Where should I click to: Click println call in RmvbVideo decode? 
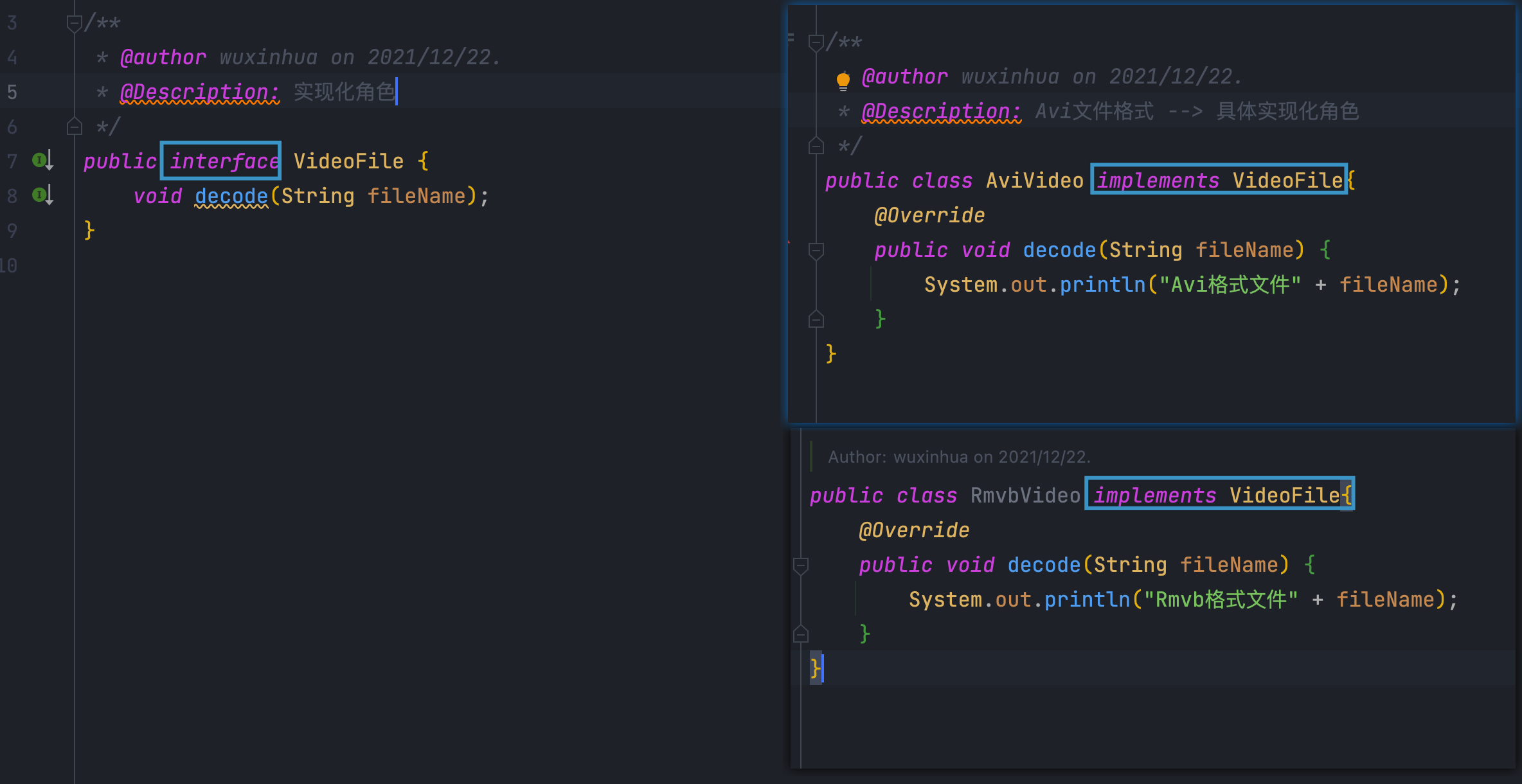pyautogui.click(x=1086, y=600)
